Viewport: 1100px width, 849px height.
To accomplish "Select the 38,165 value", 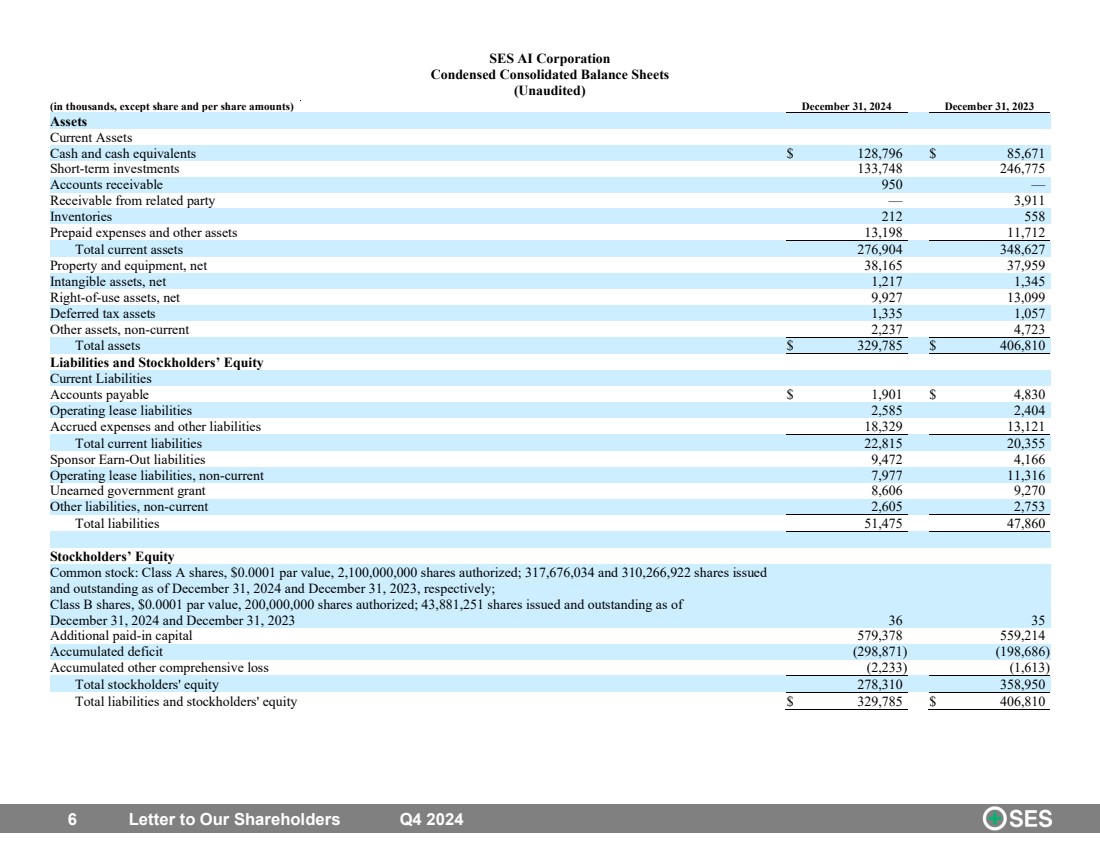I will [883, 266].
